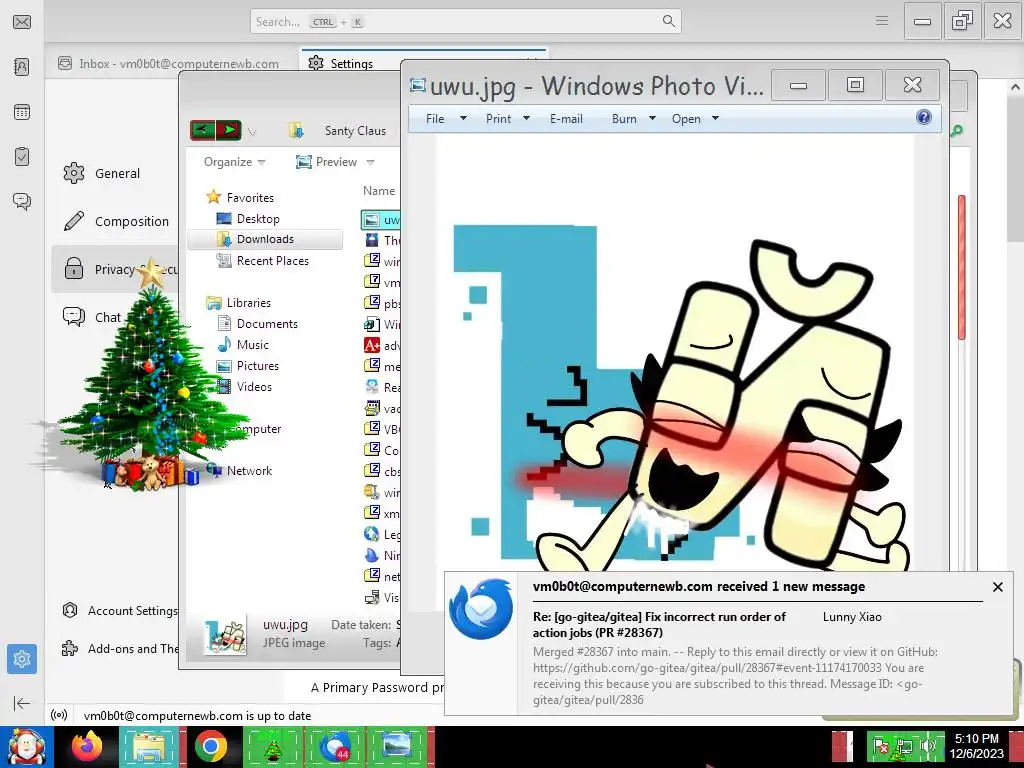Open File Explorer from the taskbar
This screenshot has height=768, width=1024.
point(149,746)
